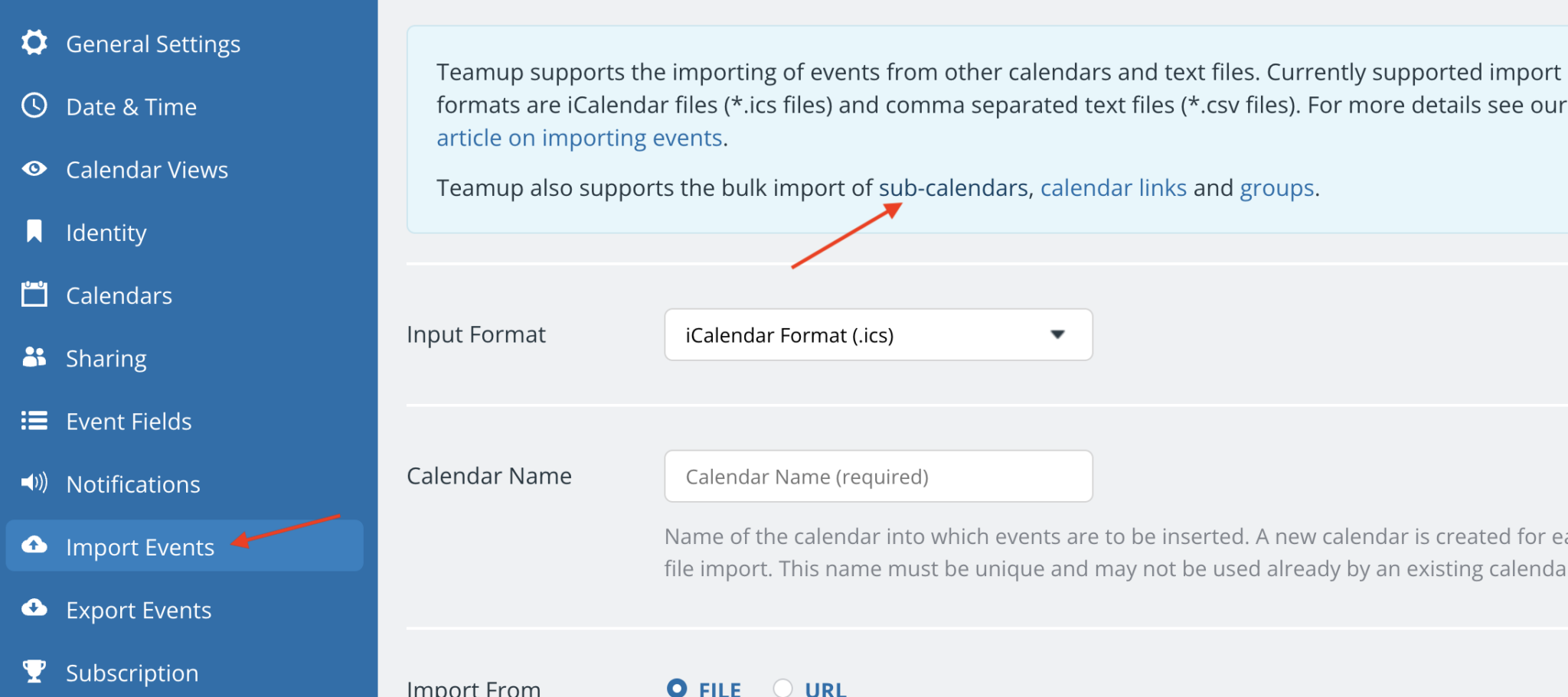Switch to Export Events
The height and width of the screenshot is (697, 1568).
click(x=138, y=609)
